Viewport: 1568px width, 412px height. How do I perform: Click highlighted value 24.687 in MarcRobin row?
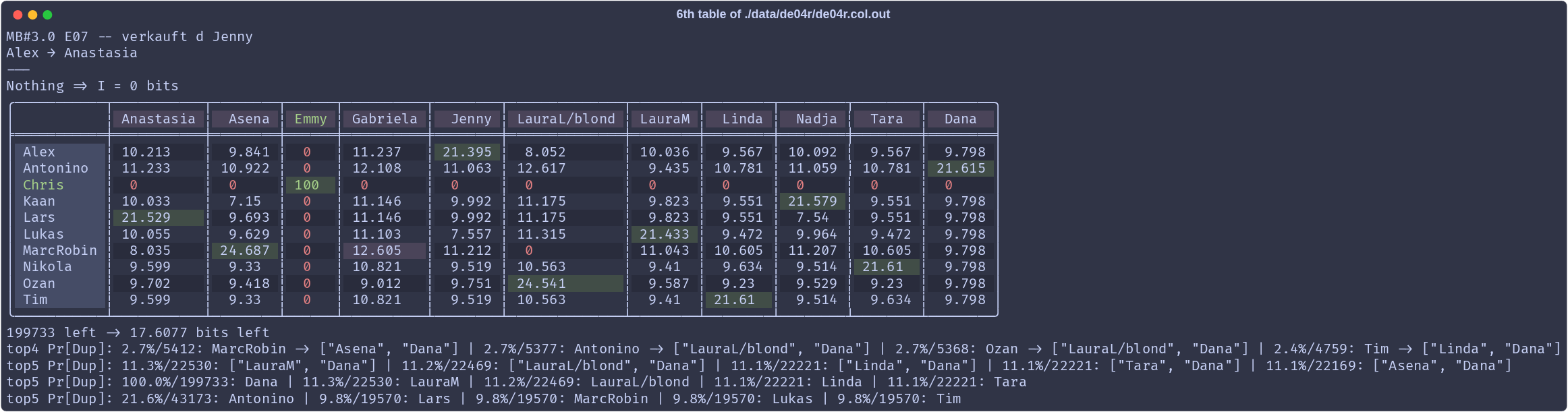(x=245, y=251)
